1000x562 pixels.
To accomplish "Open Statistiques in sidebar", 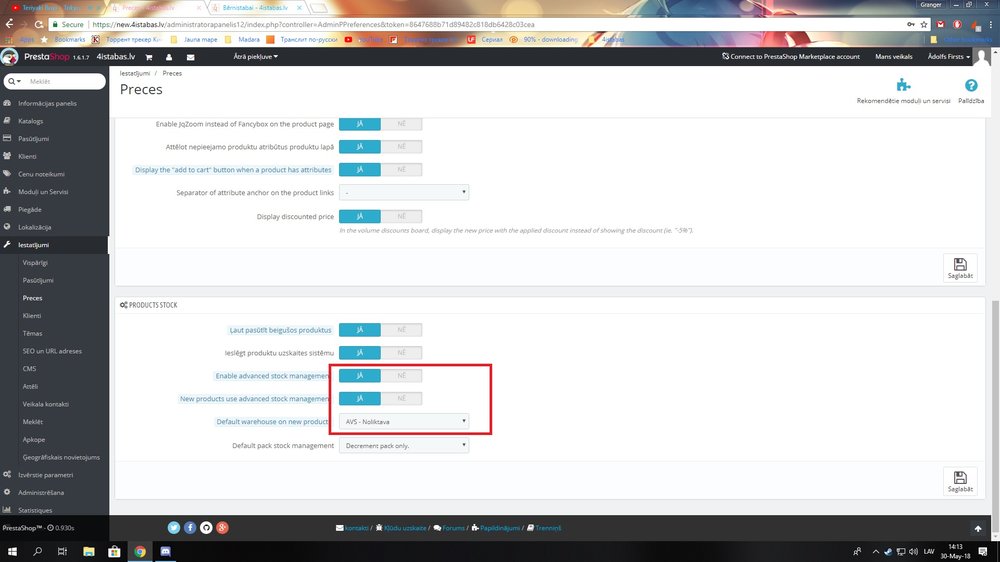I will (x=35, y=510).
